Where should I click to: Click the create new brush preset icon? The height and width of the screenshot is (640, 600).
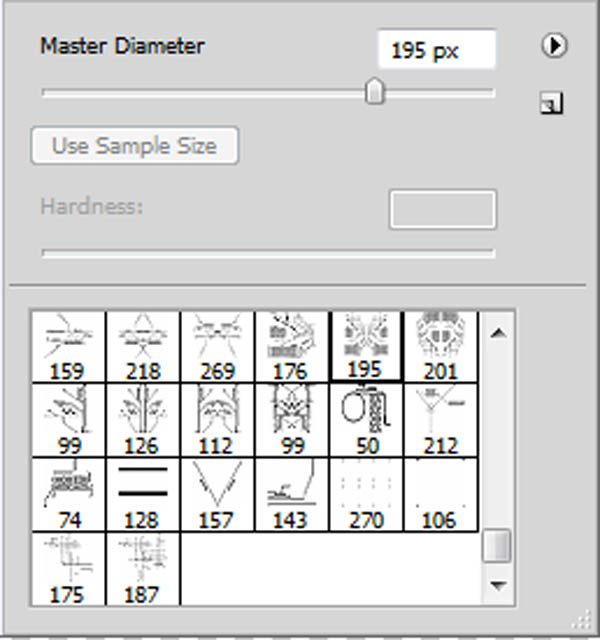551,102
